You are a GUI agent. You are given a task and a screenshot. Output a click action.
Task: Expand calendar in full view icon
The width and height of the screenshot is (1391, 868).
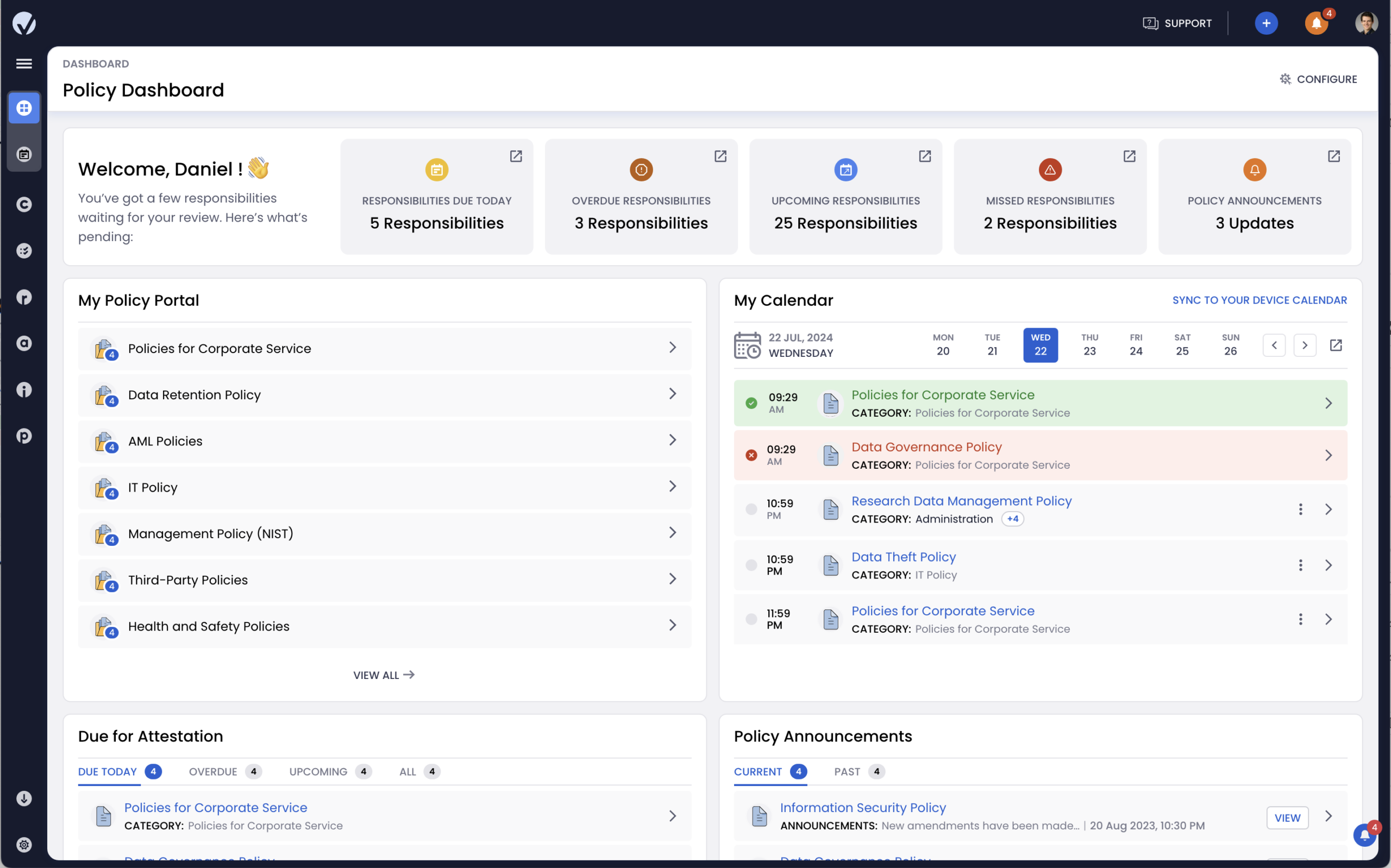pyautogui.click(x=1336, y=345)
